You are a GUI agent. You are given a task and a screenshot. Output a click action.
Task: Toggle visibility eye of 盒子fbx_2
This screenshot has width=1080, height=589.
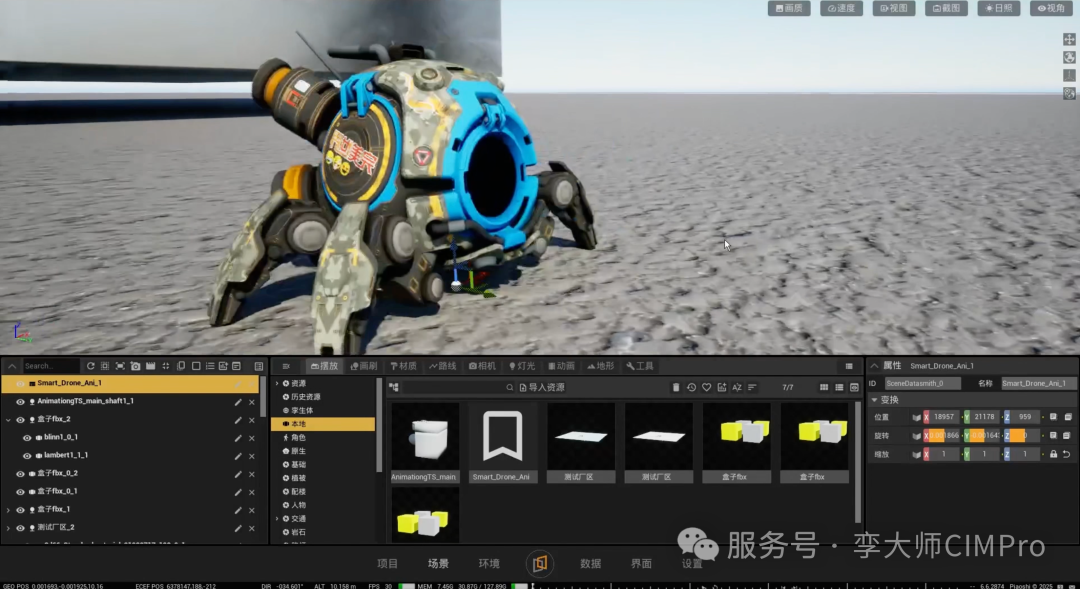click(x=20, y=420)
